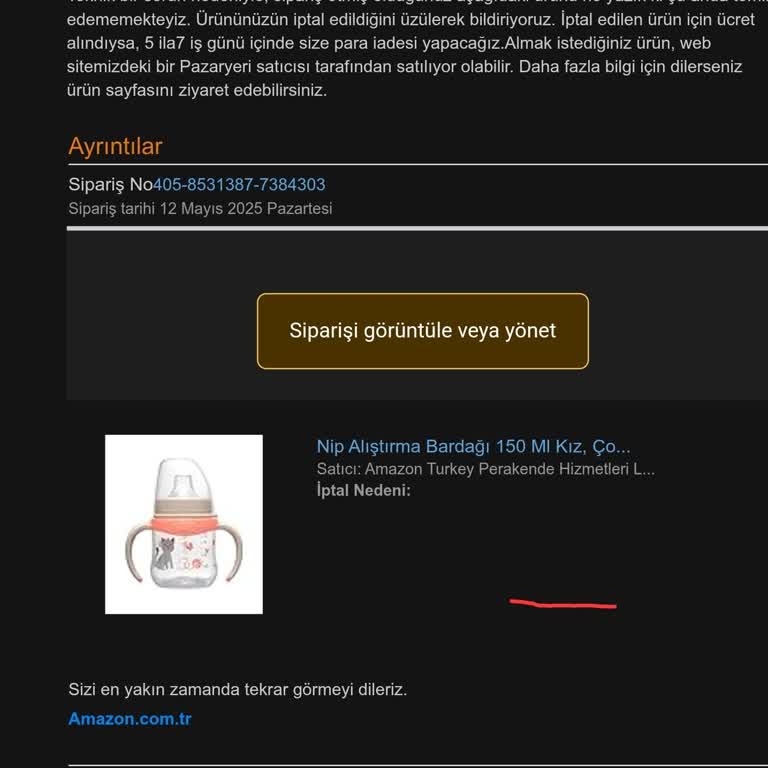Visit the Amazon.com.tr link
Viewport: 768px width, 768px height.
(x=130, y=719)
